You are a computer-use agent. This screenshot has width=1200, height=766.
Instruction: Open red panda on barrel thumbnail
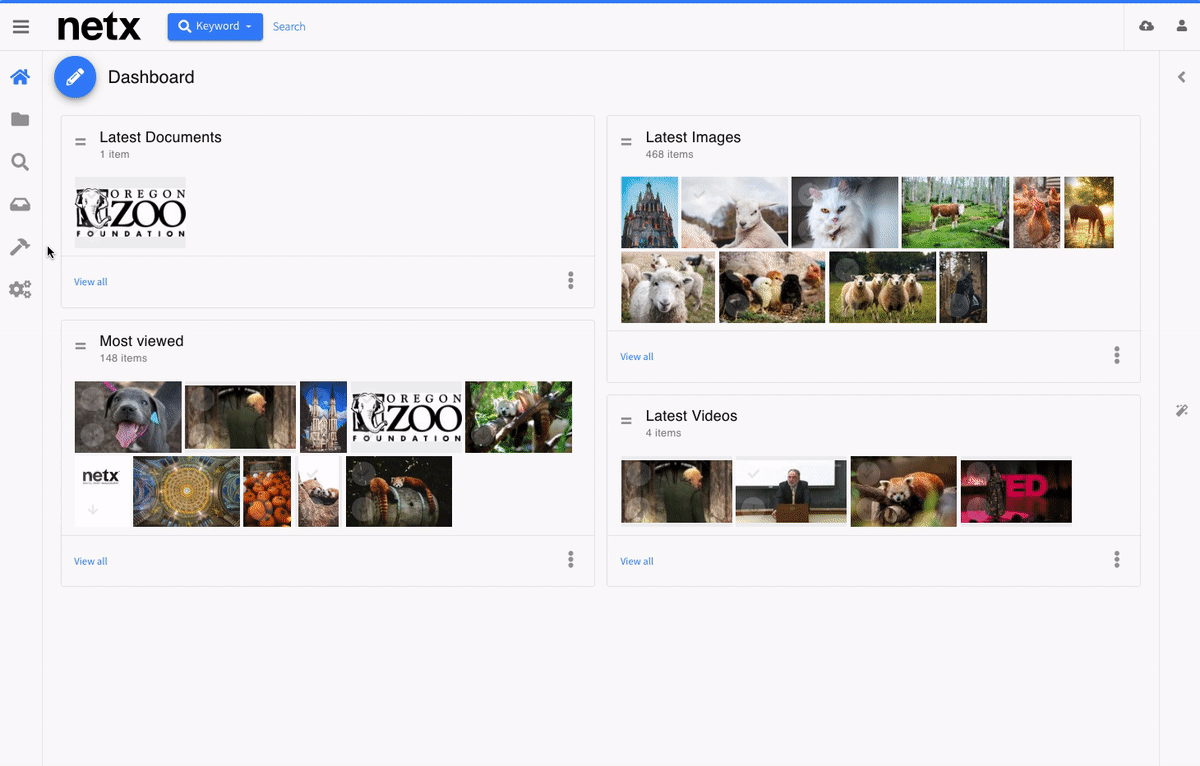click(398, 491)
